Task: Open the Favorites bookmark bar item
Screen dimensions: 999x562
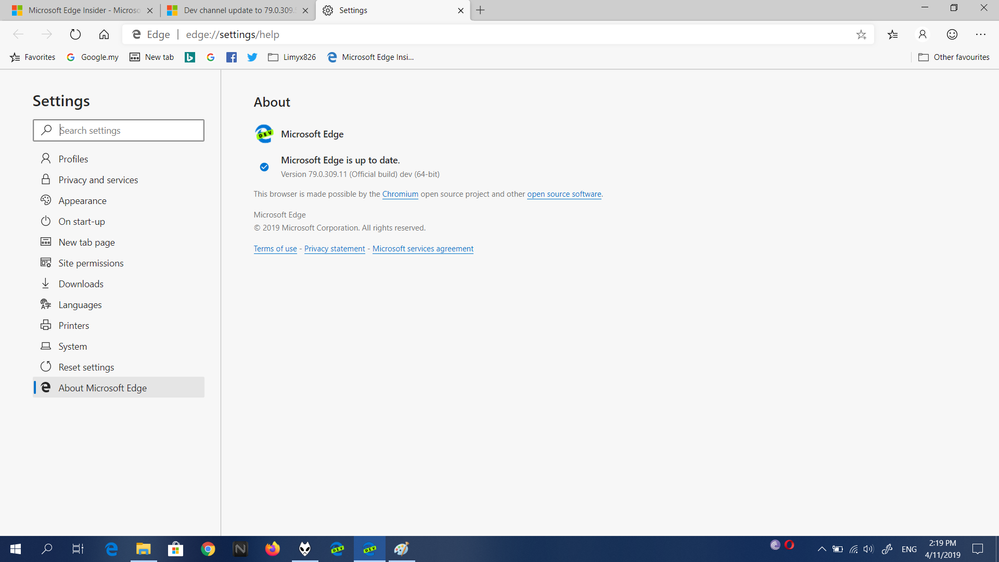Action: coord(32,57)
